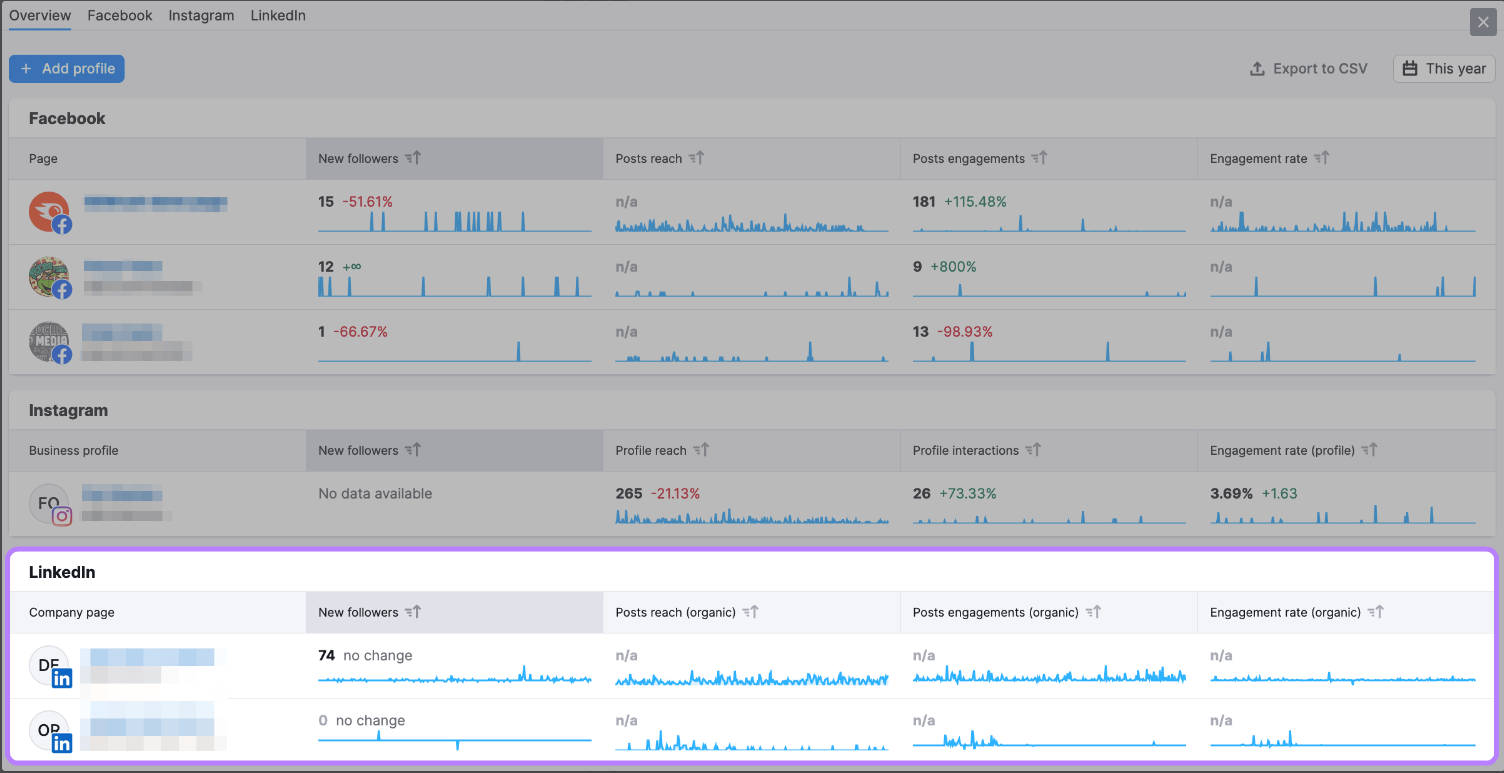The image size is (1504, 773).
Task: Click the Instagram badge on the FO business profile avatar
Action: click(x=62, y=517)
